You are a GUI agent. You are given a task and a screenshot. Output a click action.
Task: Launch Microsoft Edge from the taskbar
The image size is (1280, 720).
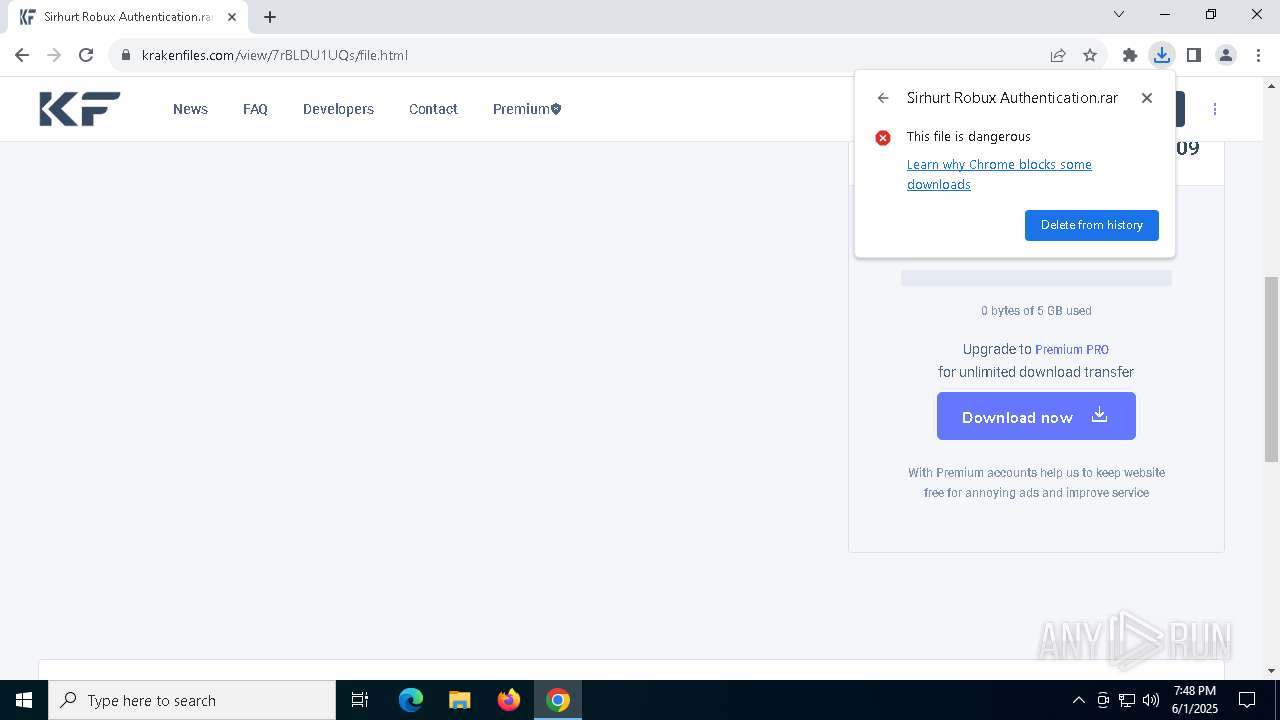pos(411,700)
